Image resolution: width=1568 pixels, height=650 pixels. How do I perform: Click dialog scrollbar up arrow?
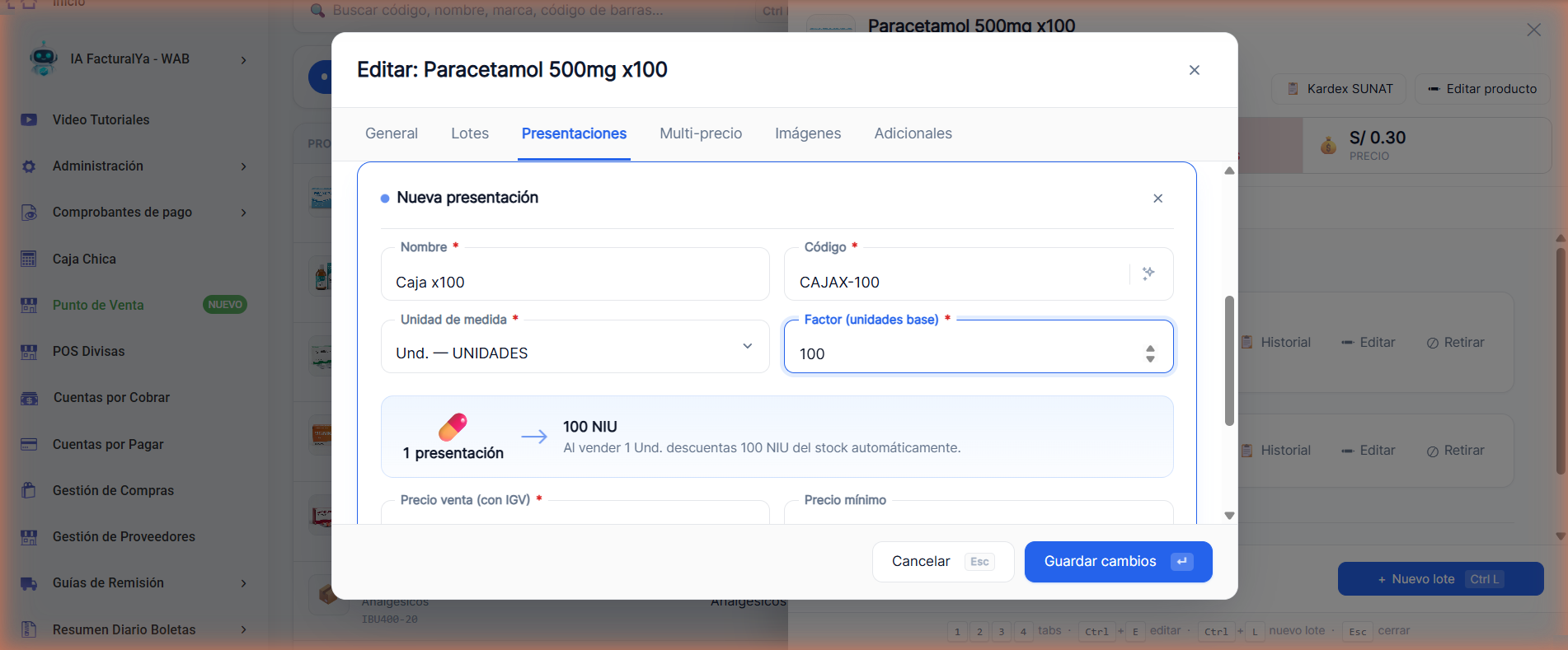tap(1229, 171)
